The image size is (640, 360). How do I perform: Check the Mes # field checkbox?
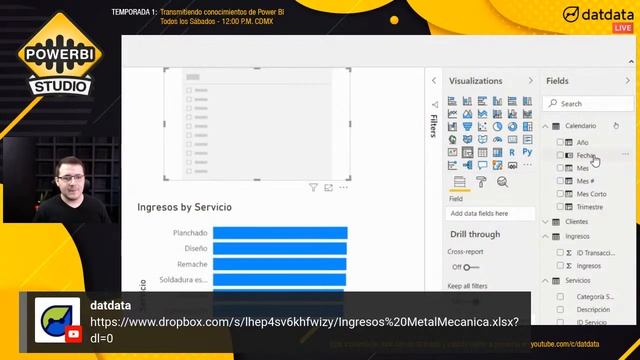560,181
